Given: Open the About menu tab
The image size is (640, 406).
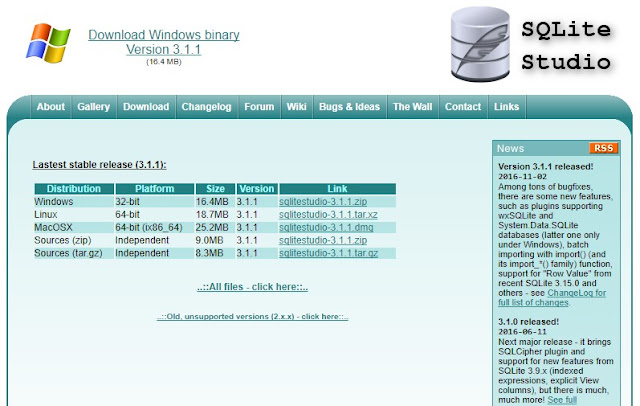Looking at the screenshot, I should coord(51,107).
